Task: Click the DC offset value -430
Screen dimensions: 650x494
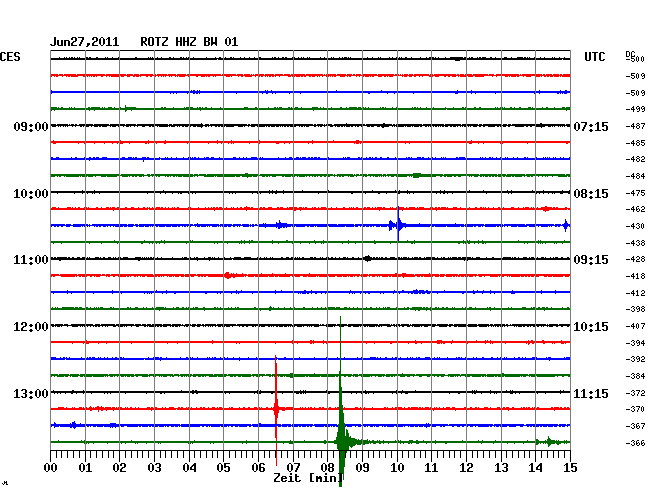Action: pos(635,226)
